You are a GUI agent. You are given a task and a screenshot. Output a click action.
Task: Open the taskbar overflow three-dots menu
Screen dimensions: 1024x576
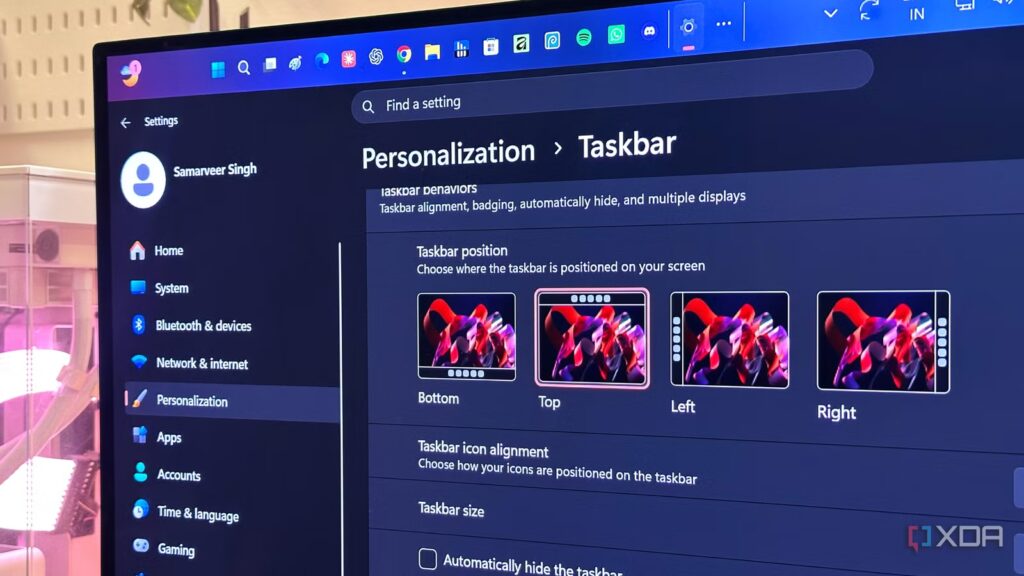click(x=724, y=24)
